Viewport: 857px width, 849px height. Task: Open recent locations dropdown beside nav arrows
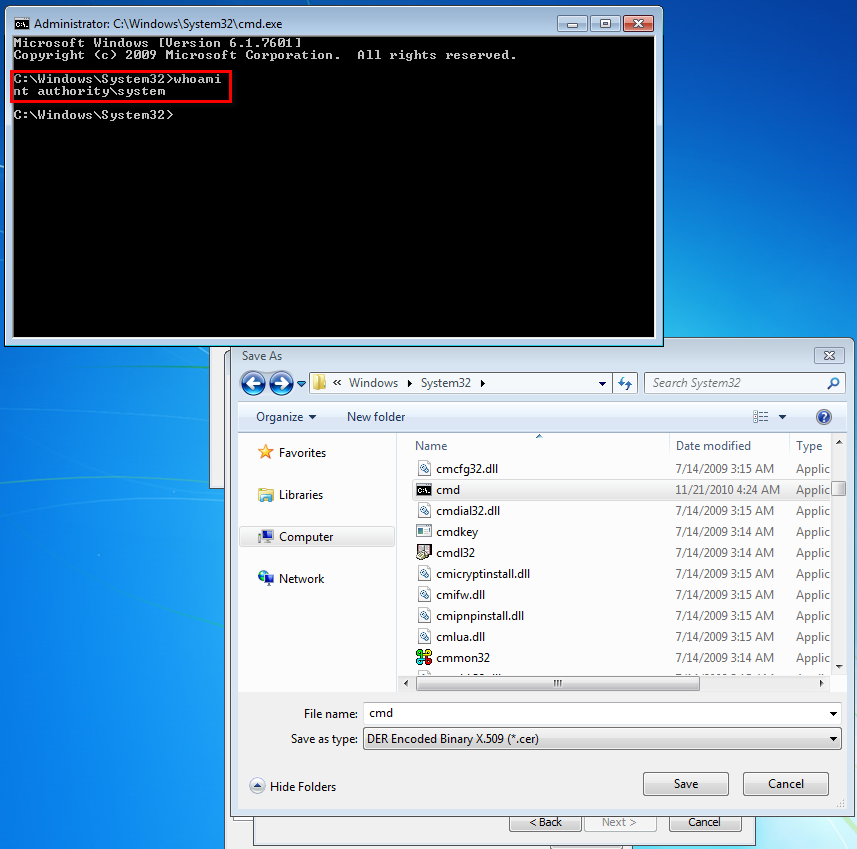coord(301,384)
